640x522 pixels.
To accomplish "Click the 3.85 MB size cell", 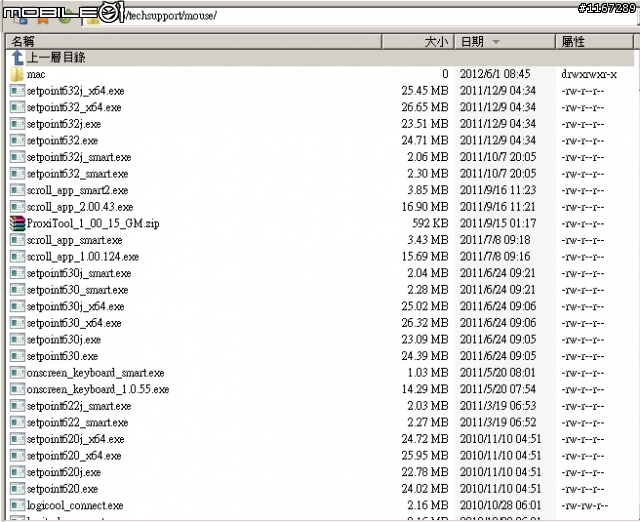I will click(x=428, y=190).
